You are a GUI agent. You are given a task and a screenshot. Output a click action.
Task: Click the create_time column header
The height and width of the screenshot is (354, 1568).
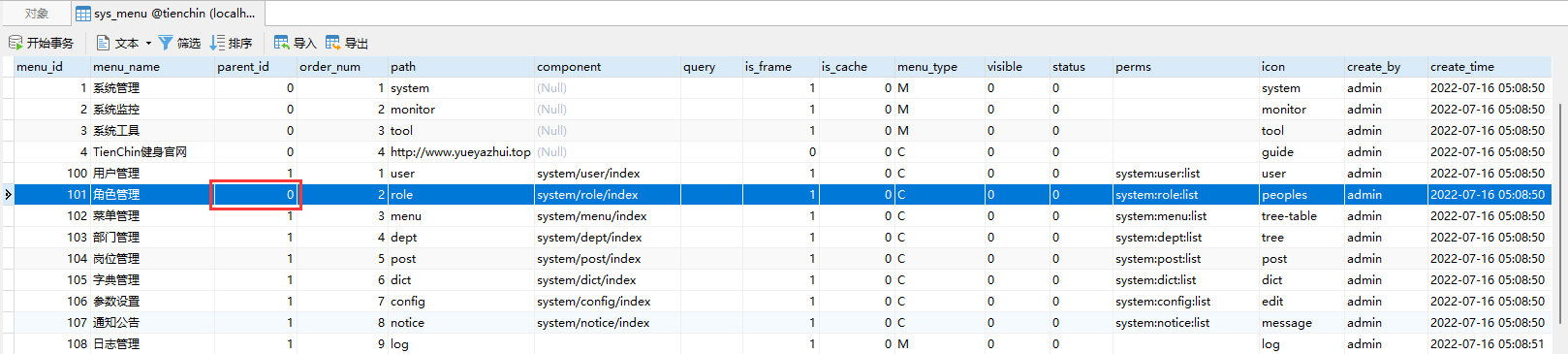point(1490,67)
